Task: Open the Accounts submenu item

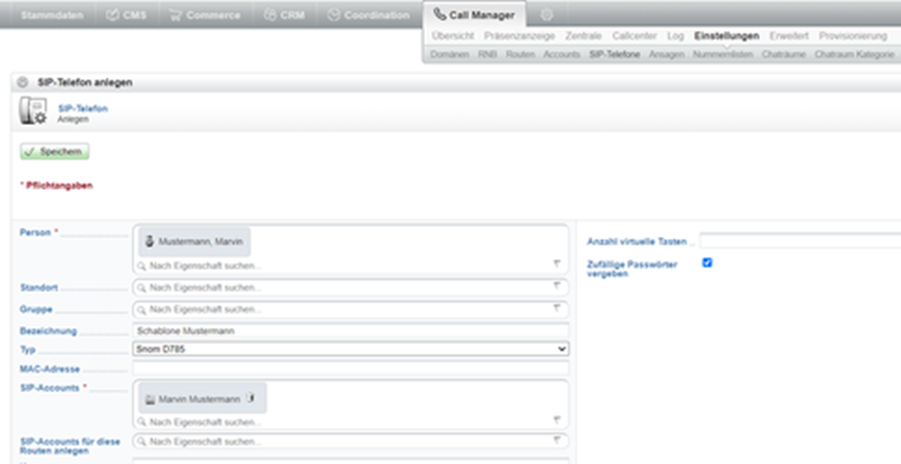Action: 561,54
